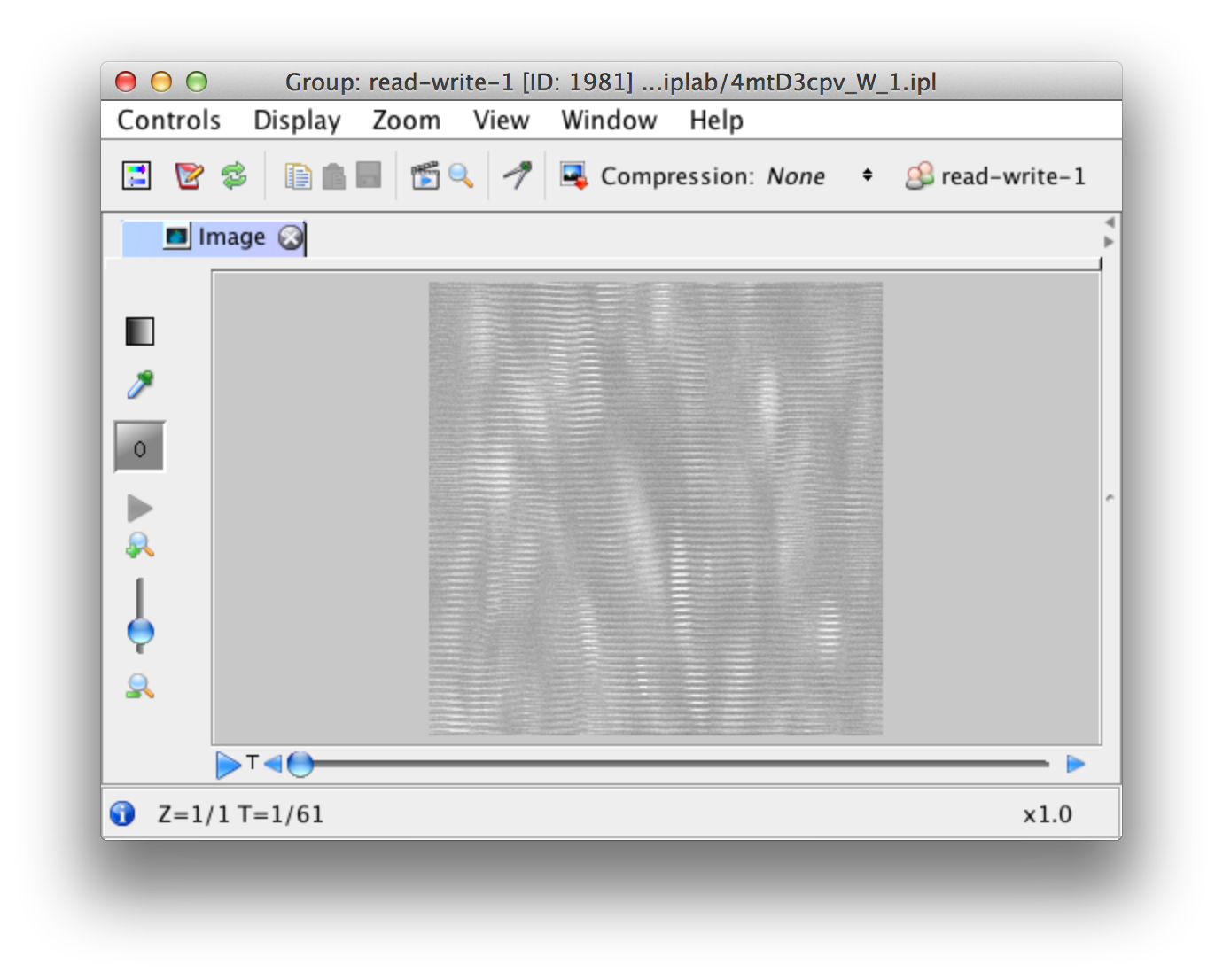Click the Z=1/1 T=1/61 status text
Image resolution: width=1223 pixels, height=980 pixels.
(240, 814)
